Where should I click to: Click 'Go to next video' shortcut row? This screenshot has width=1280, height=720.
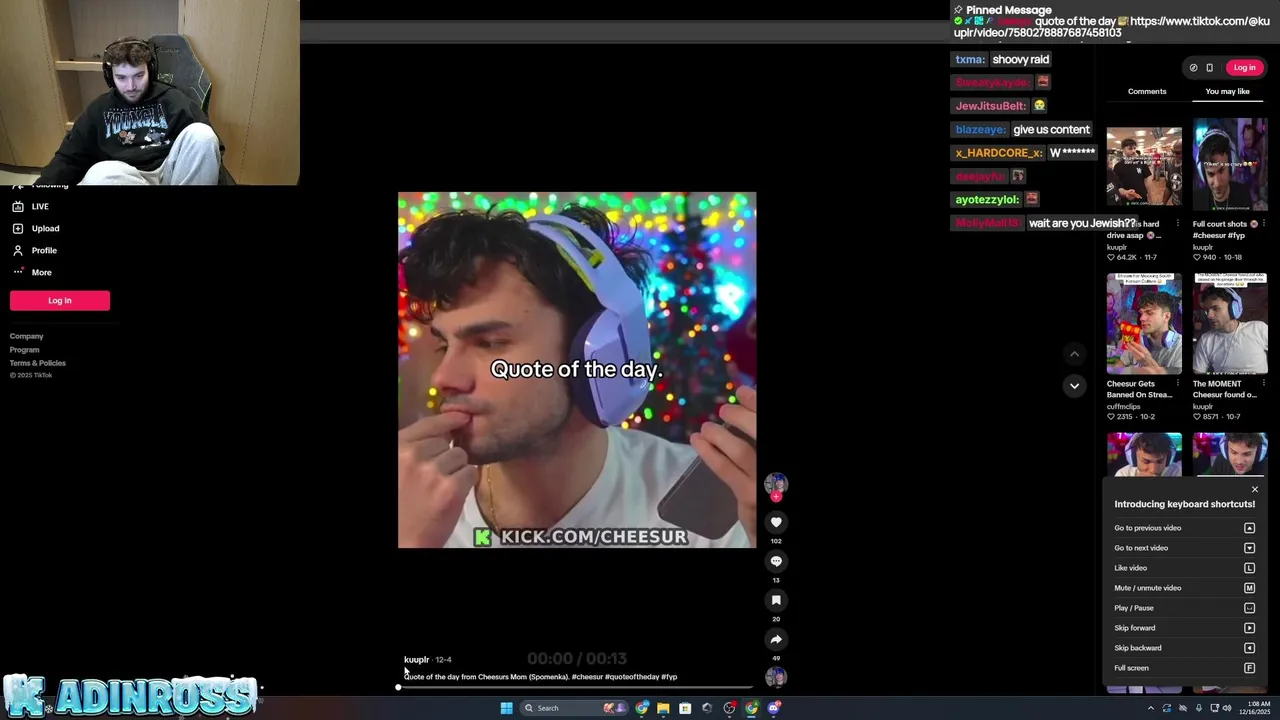(x=1184, y=548)
